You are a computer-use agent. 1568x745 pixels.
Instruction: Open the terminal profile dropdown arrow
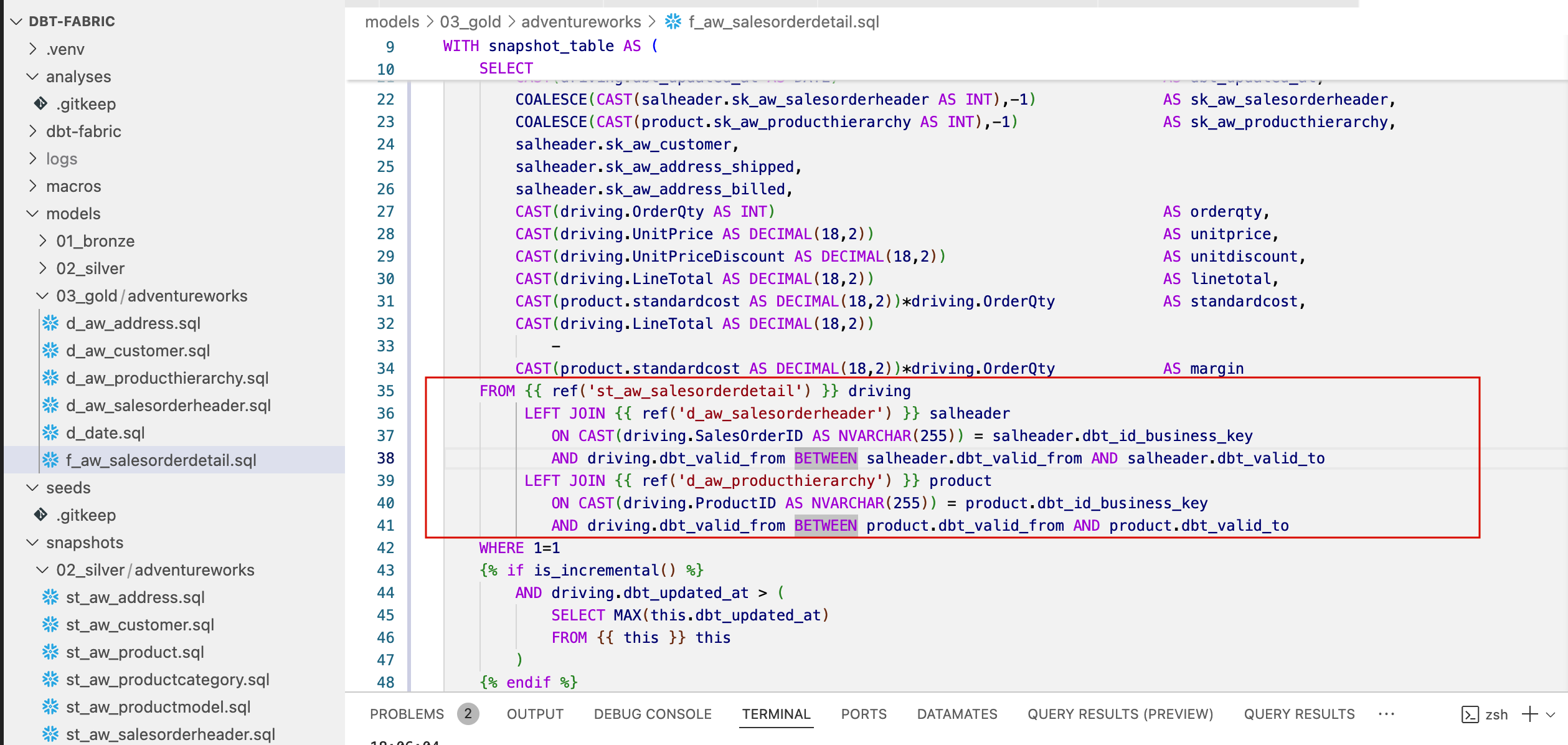coord(1551,714)
